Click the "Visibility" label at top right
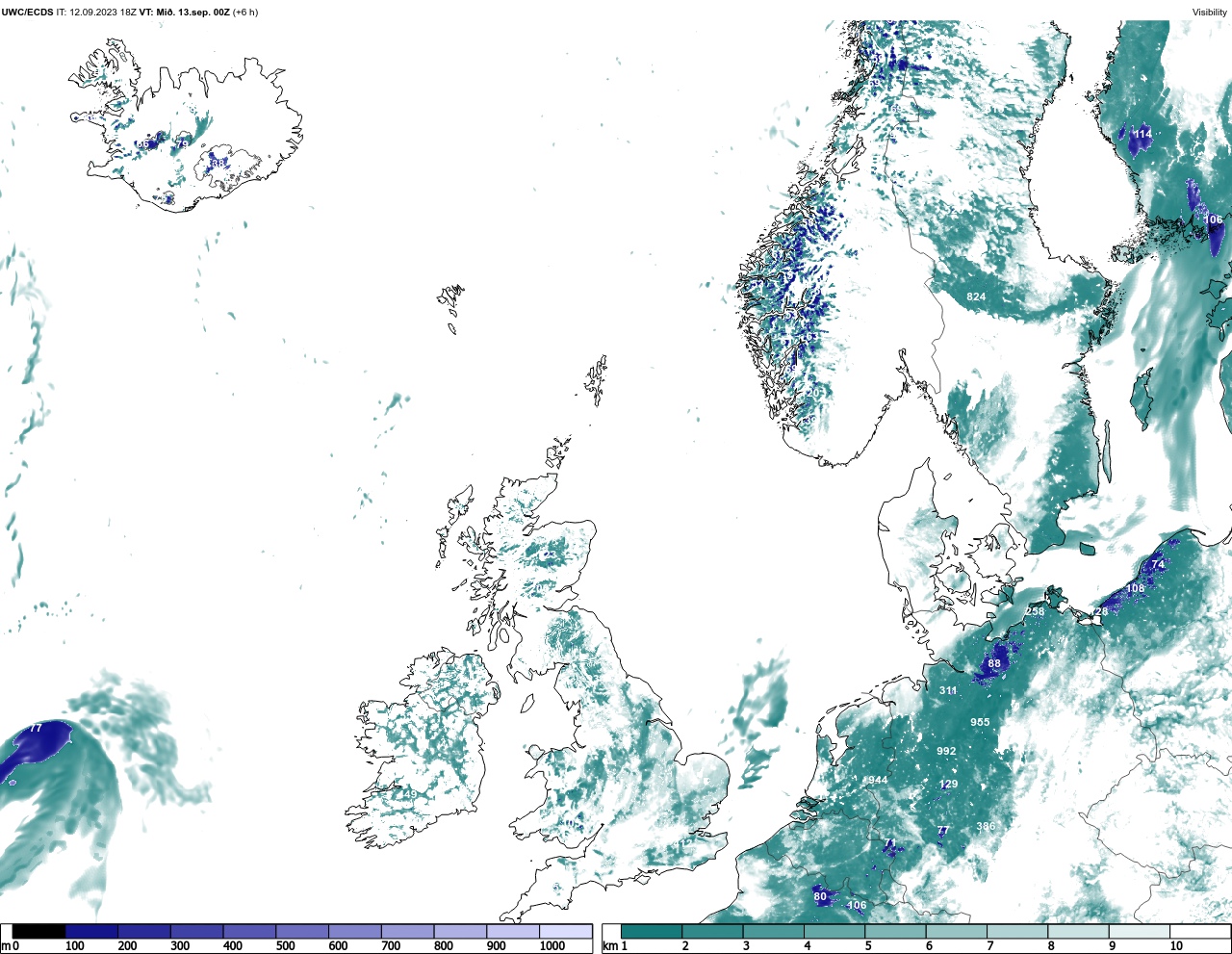Image resolution: width=1232 pixels, height=954 pixels. click(1210, 13)
